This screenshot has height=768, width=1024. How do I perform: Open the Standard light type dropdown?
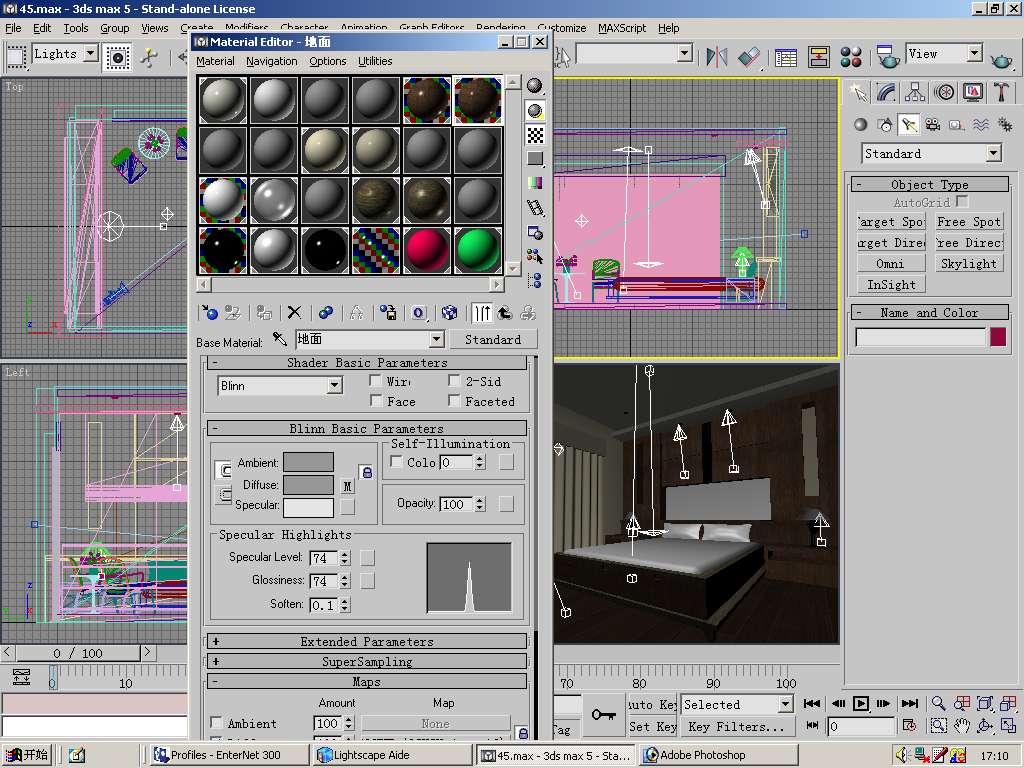(x=992, y=154)
